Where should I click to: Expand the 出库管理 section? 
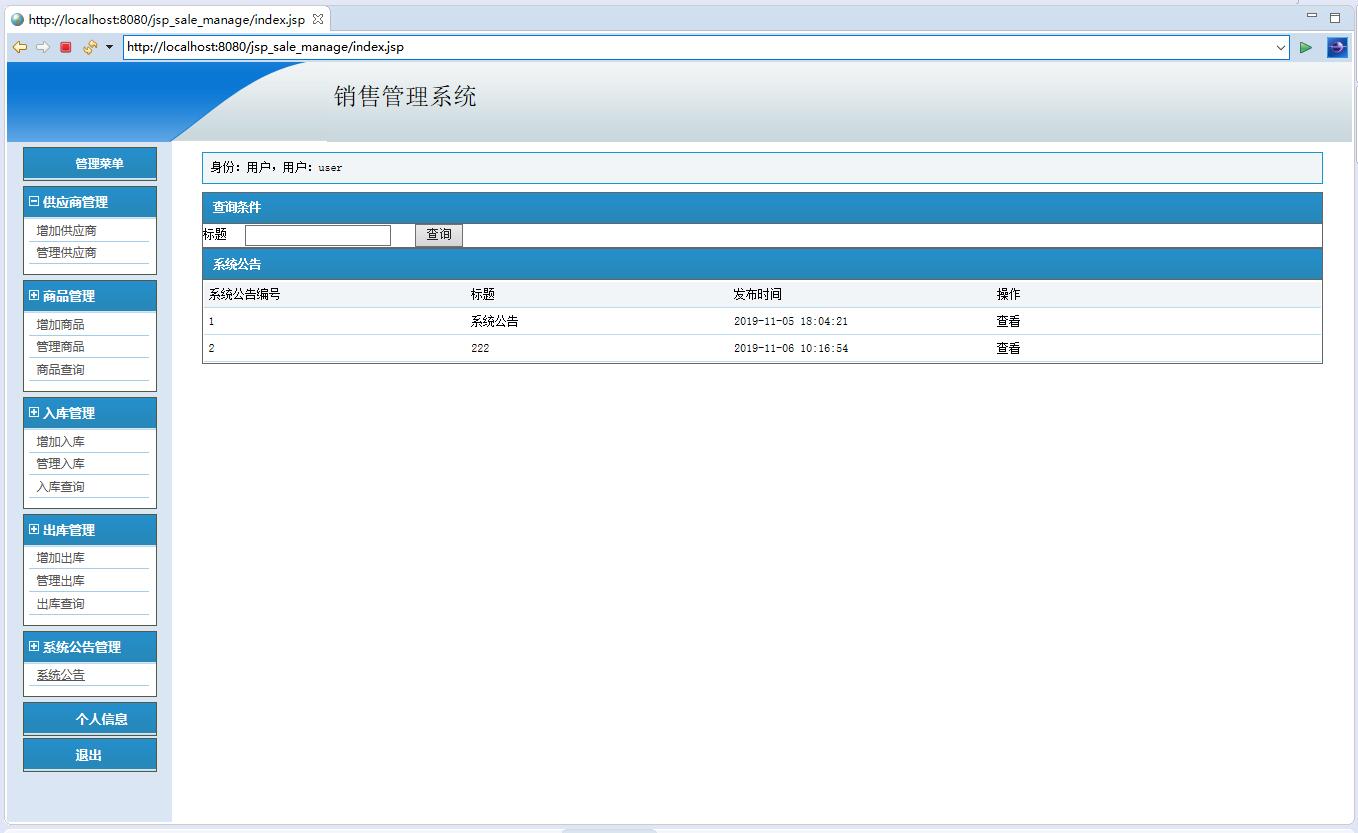[x=34, y=529]
